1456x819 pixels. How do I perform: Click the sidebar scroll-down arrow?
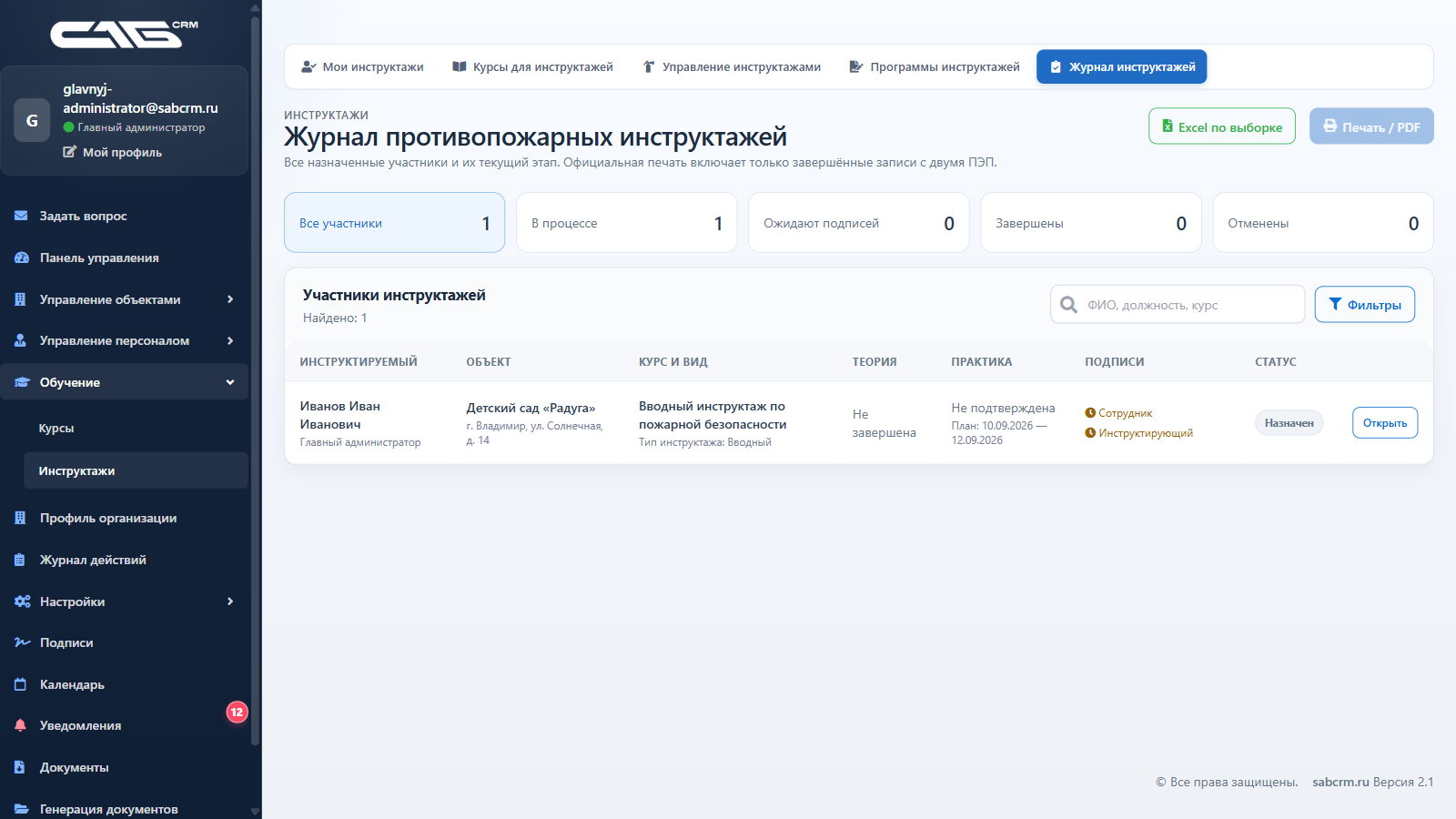[255, 811]
